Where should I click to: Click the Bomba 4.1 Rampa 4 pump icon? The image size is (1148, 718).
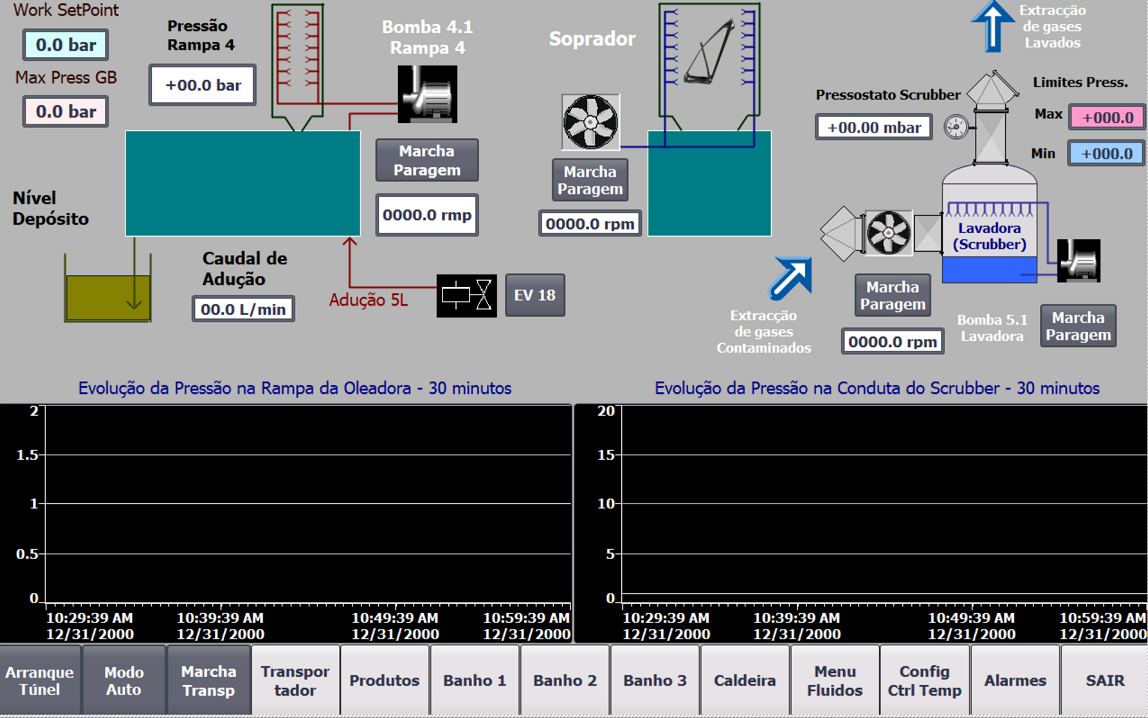point(427,94)
